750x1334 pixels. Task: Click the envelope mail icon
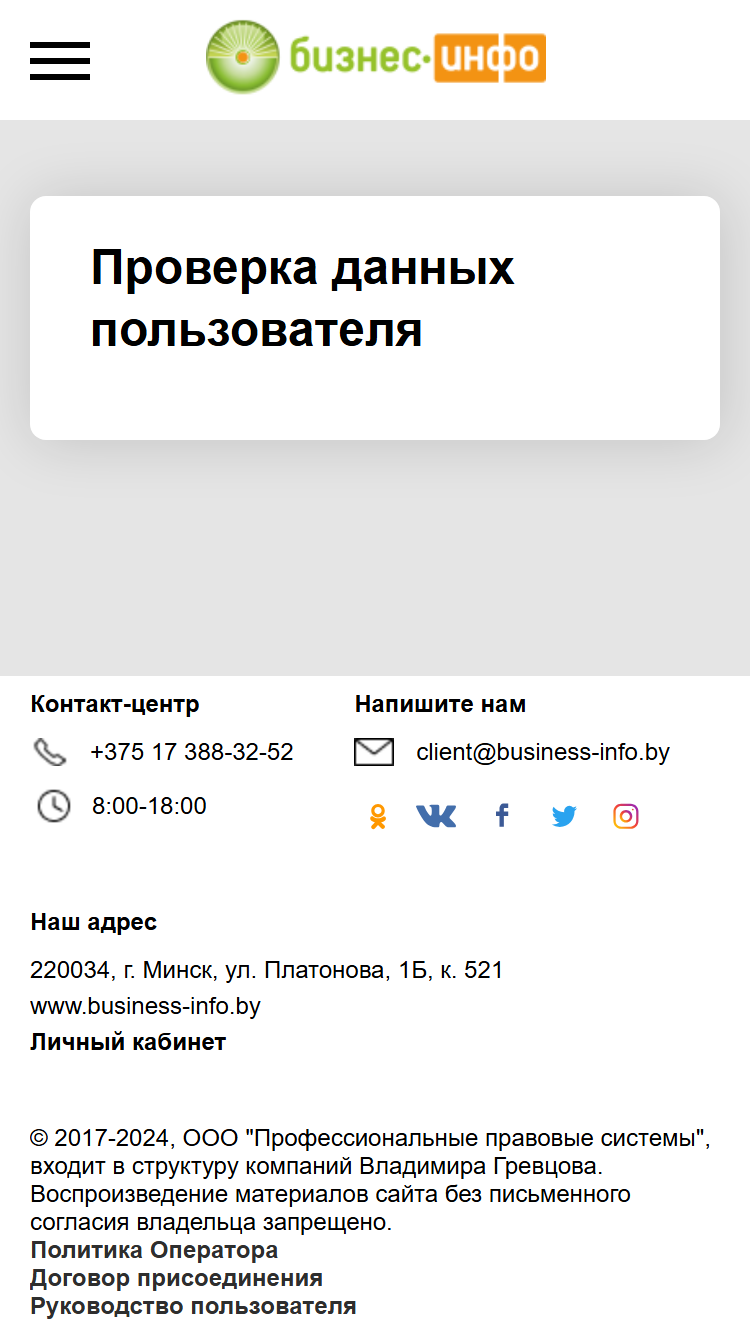[x=374, y=752]
